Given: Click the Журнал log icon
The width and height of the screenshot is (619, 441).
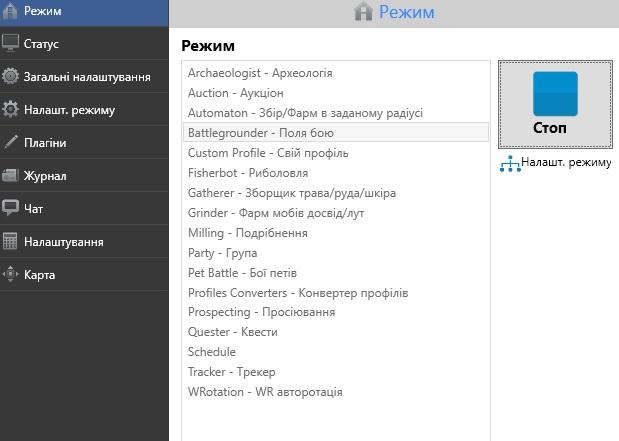Looking at the screenshot, I should click(11, 176).
